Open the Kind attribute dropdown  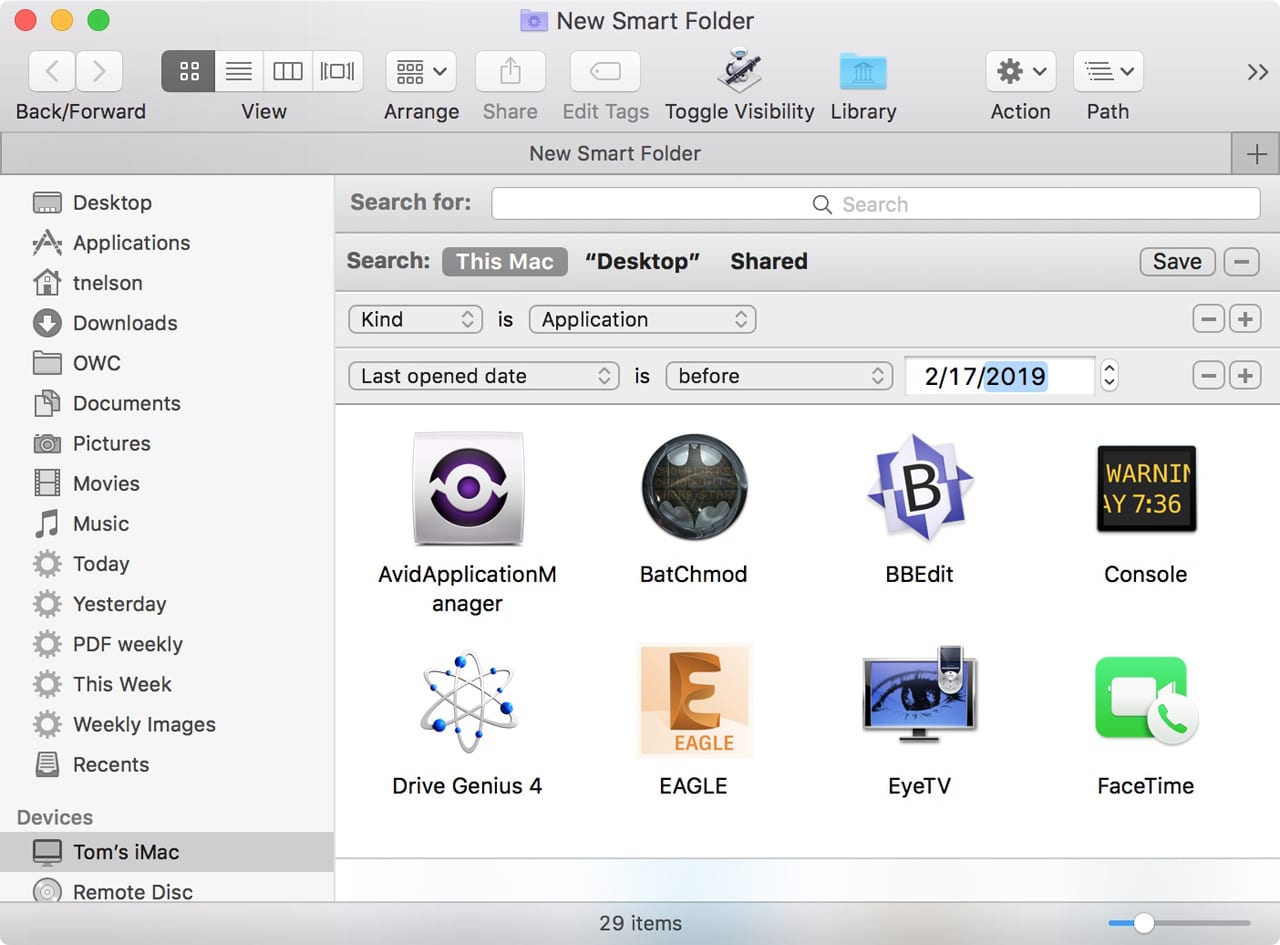tap(415, 320)
